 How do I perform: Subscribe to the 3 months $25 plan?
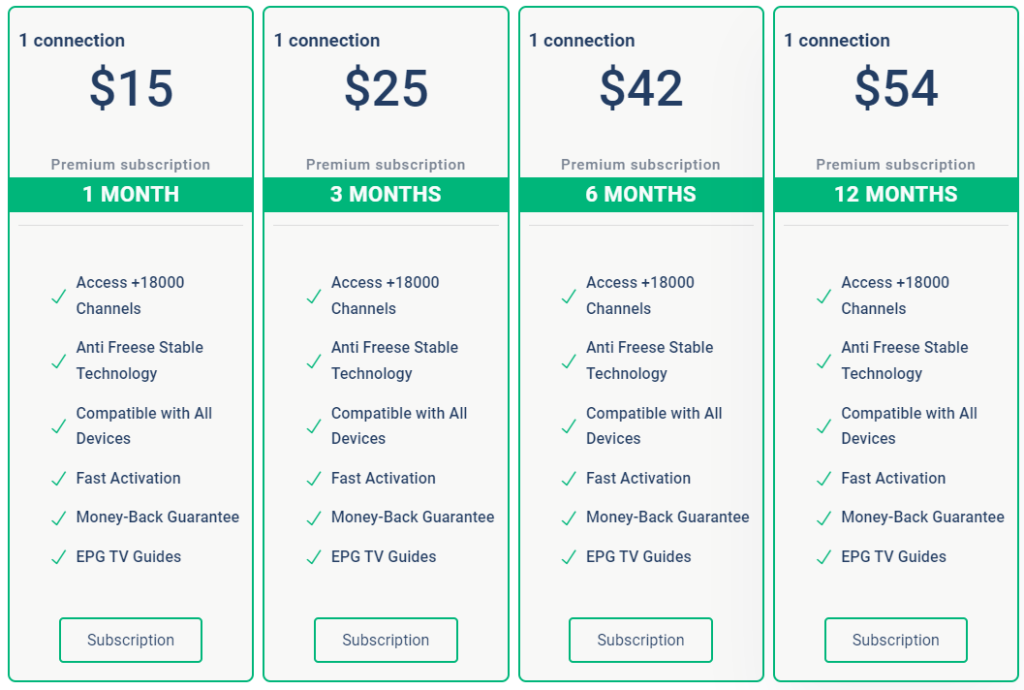(x=386, y=640)
